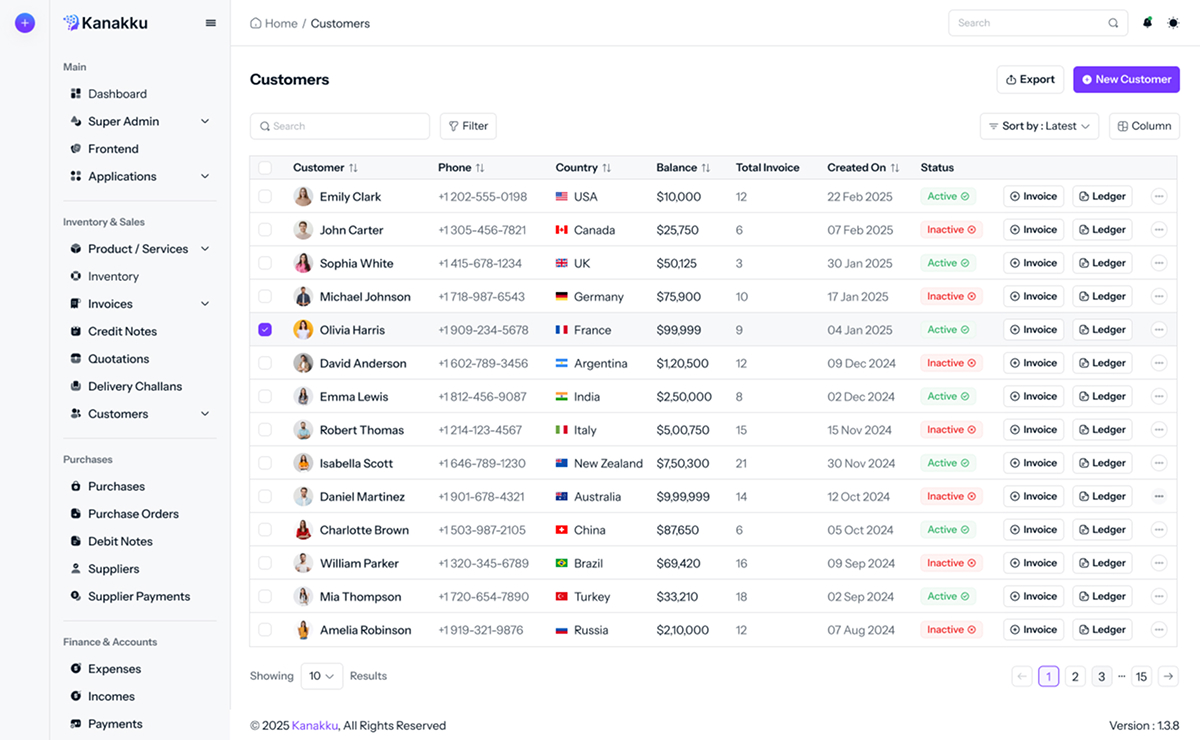The height and width of the screenshot is (740, 1200).
Task: Open the rows-per-page dropdown showing 10
Action: pyautogui.click(x=321, y=676)
